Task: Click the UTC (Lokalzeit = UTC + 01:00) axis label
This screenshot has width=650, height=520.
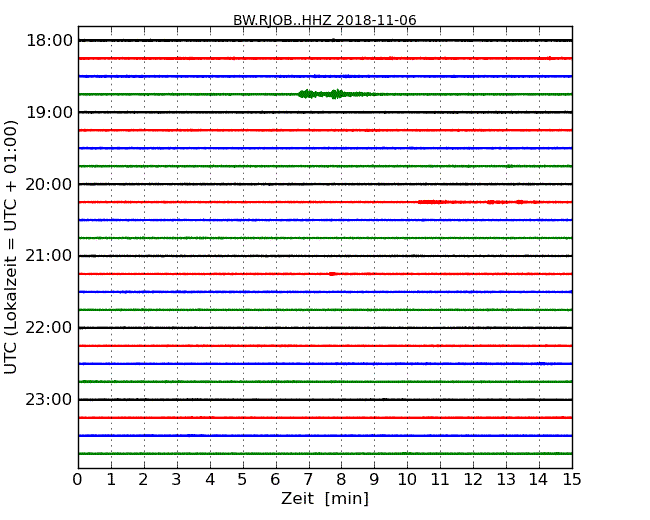Action: pos(11,247)
